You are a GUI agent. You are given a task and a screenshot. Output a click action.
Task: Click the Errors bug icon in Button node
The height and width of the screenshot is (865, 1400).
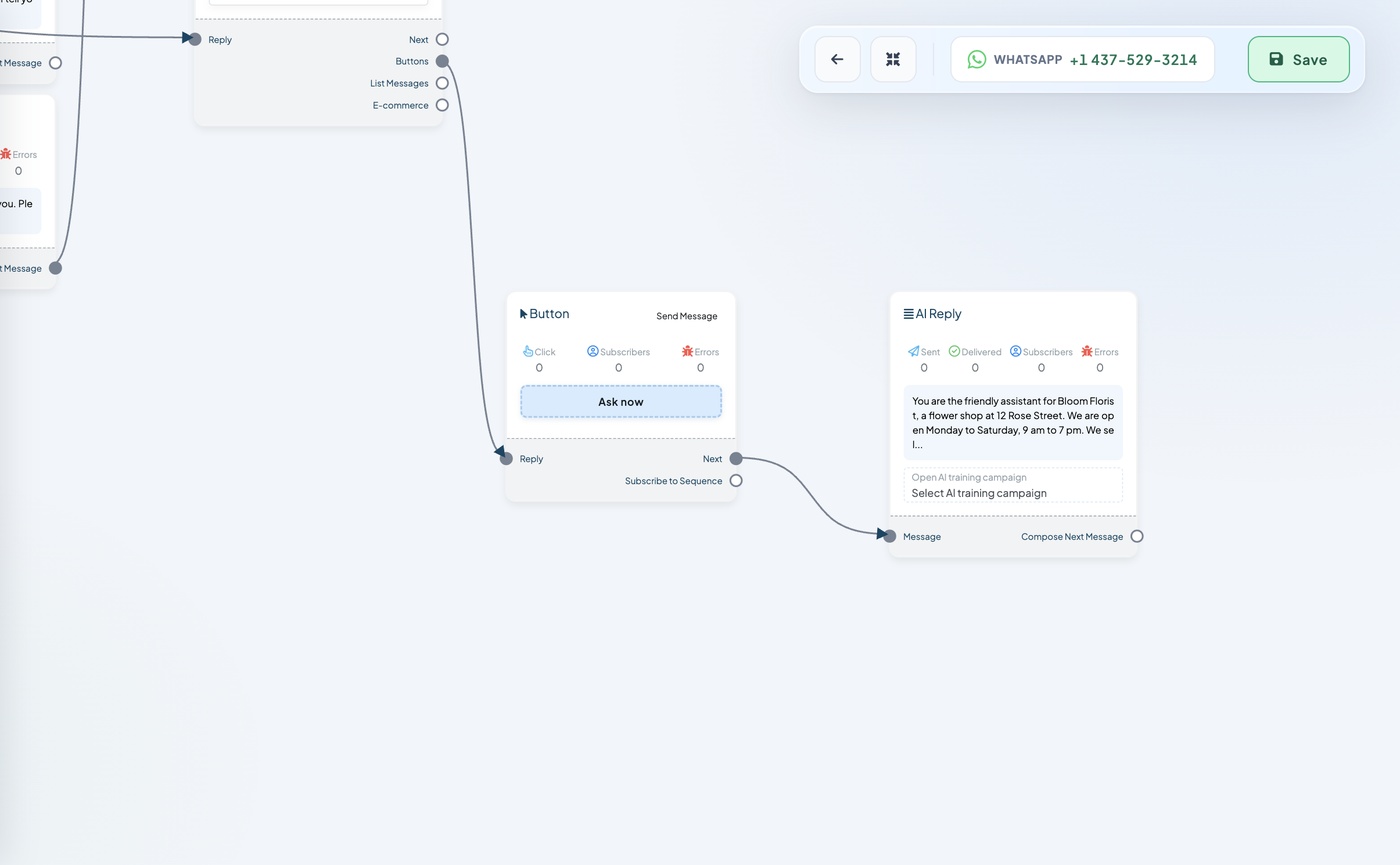[687, 351]
